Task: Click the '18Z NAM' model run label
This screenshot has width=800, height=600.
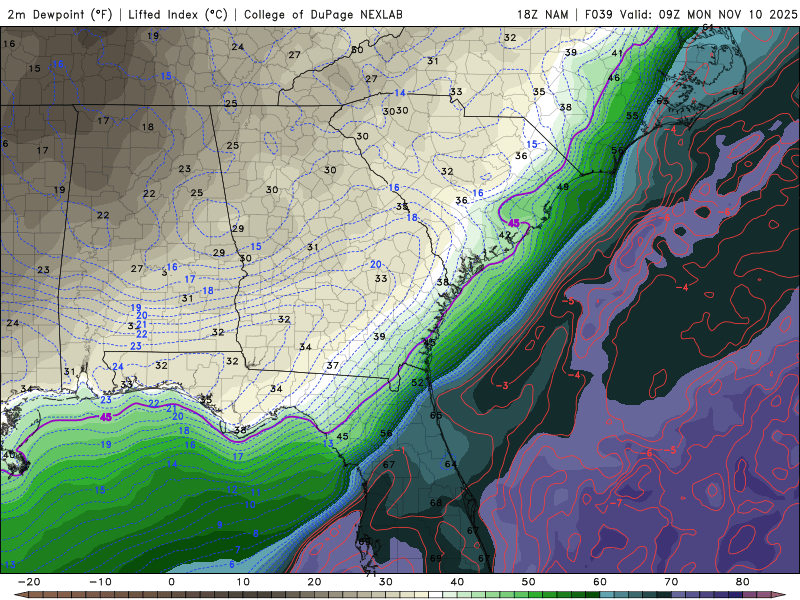Action: (542, 14)
